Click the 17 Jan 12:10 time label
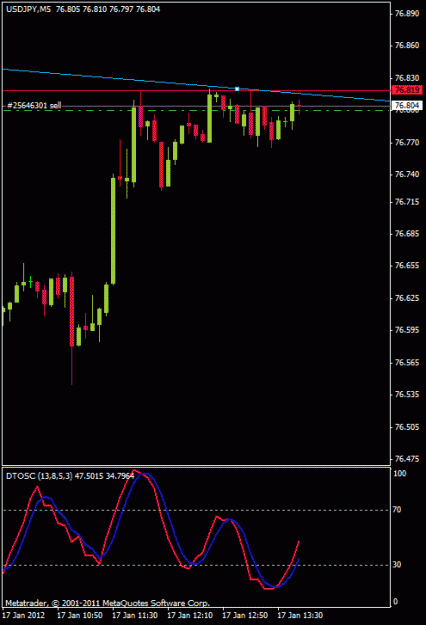The width and height of the screenshot is (426, 625). point(190,615)
